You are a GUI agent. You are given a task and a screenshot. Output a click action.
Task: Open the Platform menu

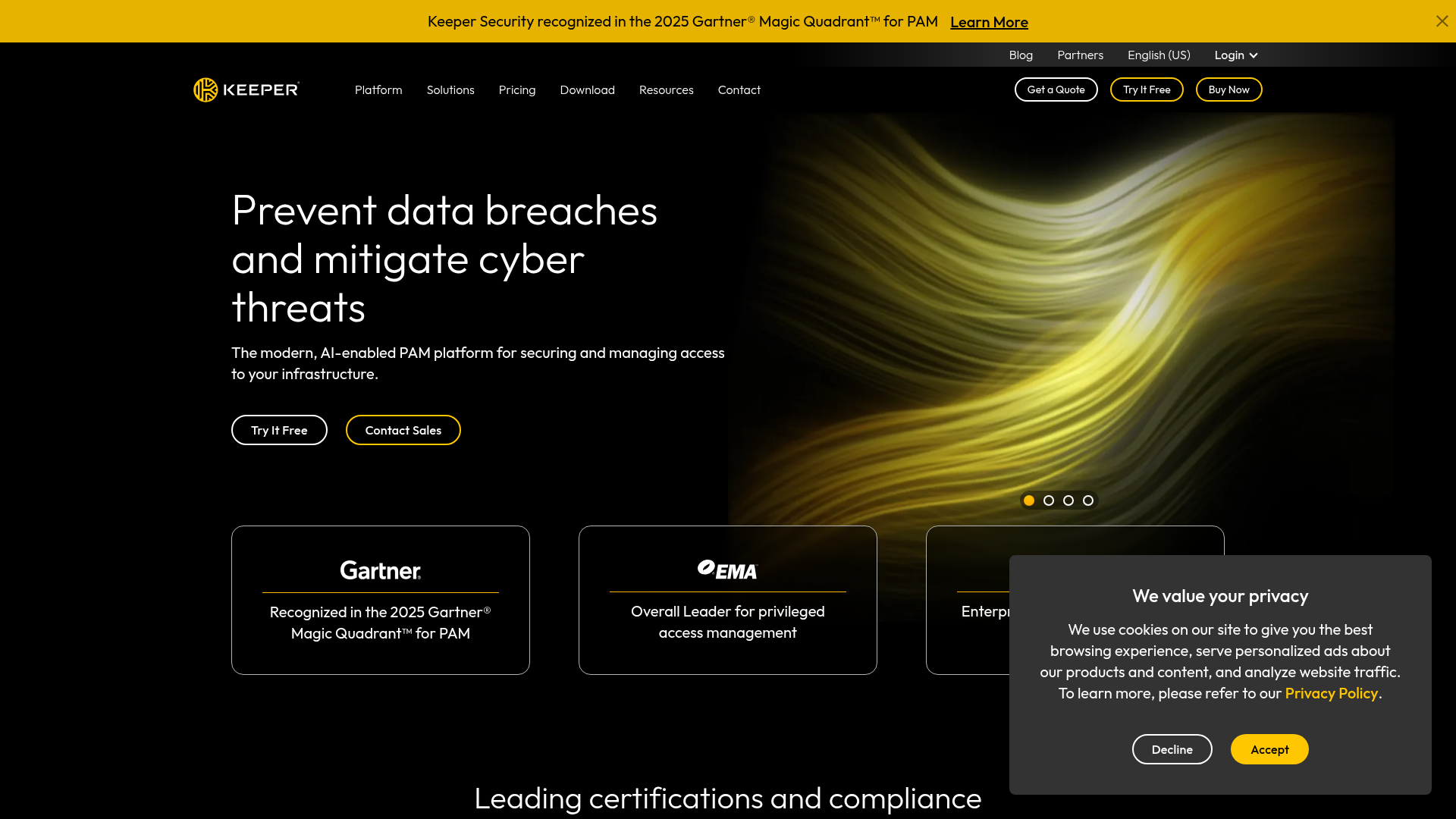click(x=378, y=89)
